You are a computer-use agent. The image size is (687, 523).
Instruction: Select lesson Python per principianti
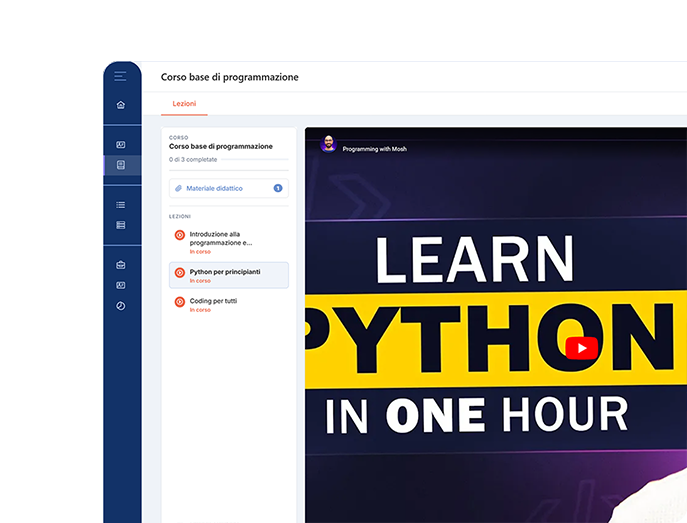[x=229, y=275]
